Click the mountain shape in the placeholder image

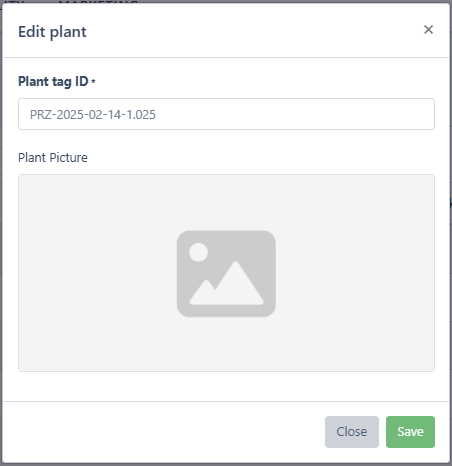(227, 283)
